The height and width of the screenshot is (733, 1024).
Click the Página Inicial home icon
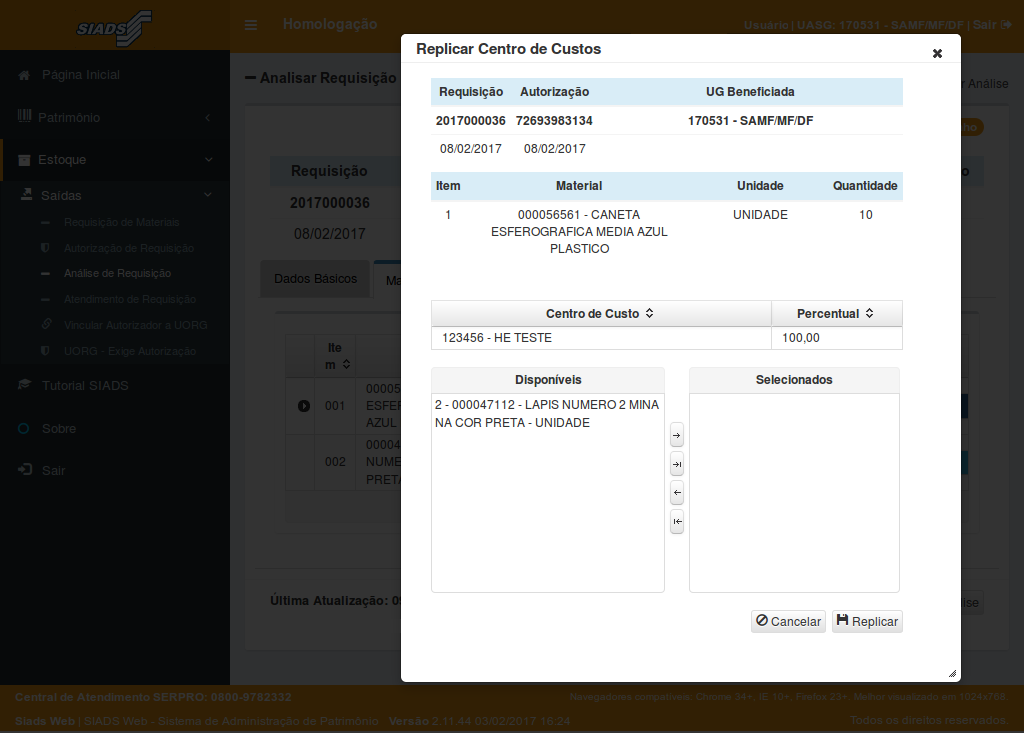point(24,75)
